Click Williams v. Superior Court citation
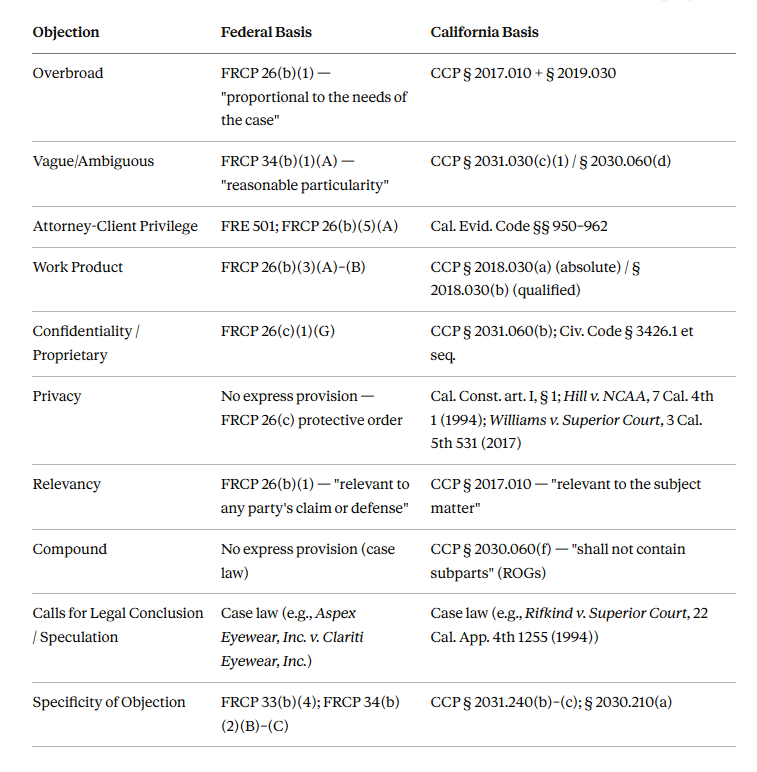Viewport: 757px width, 772px height. pyautogui.click(x=575, y=420)
